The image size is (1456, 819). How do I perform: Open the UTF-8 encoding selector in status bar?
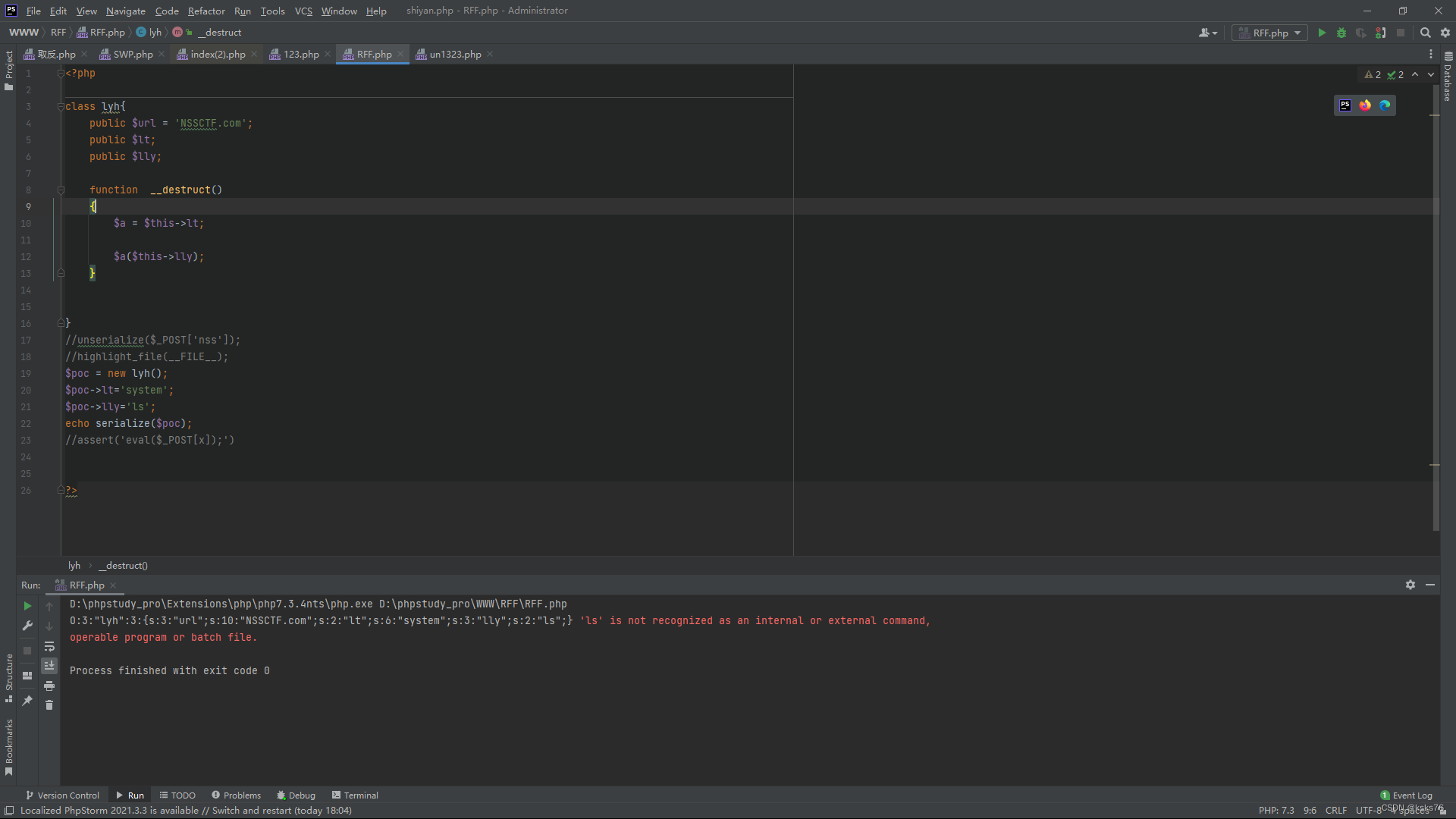(1370, 810)
